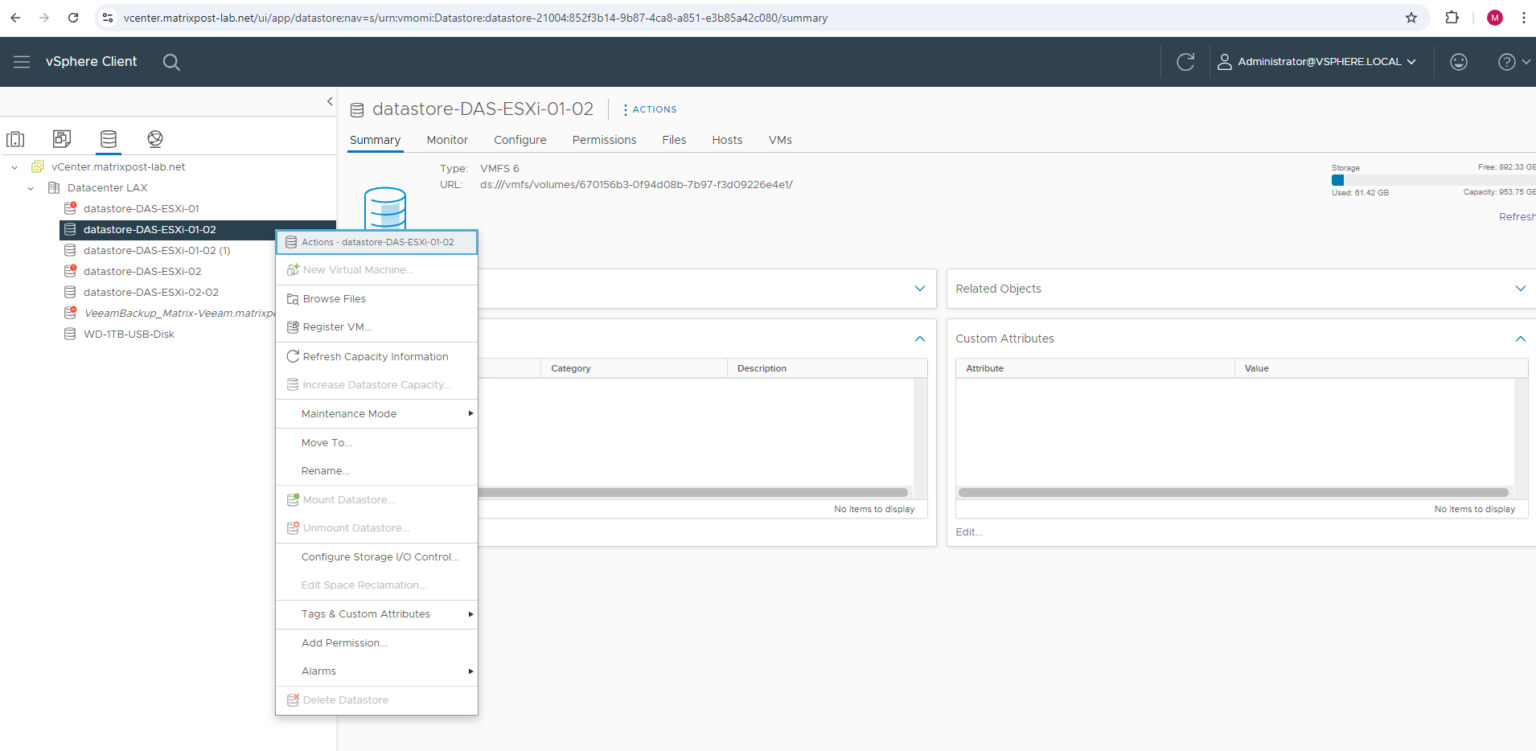1536x751 pixels.
Task: Collapse the Related Objects panel
Action: click(1521, 288)
